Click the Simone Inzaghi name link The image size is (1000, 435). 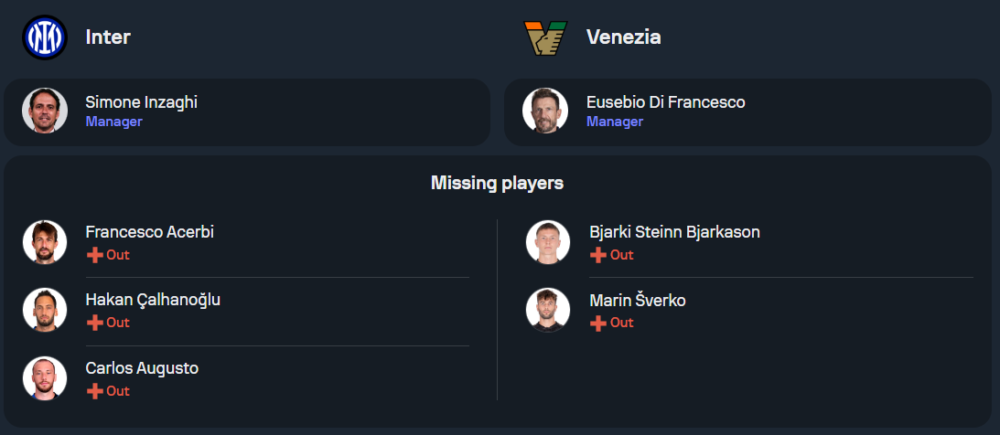(x=141, y=102)
